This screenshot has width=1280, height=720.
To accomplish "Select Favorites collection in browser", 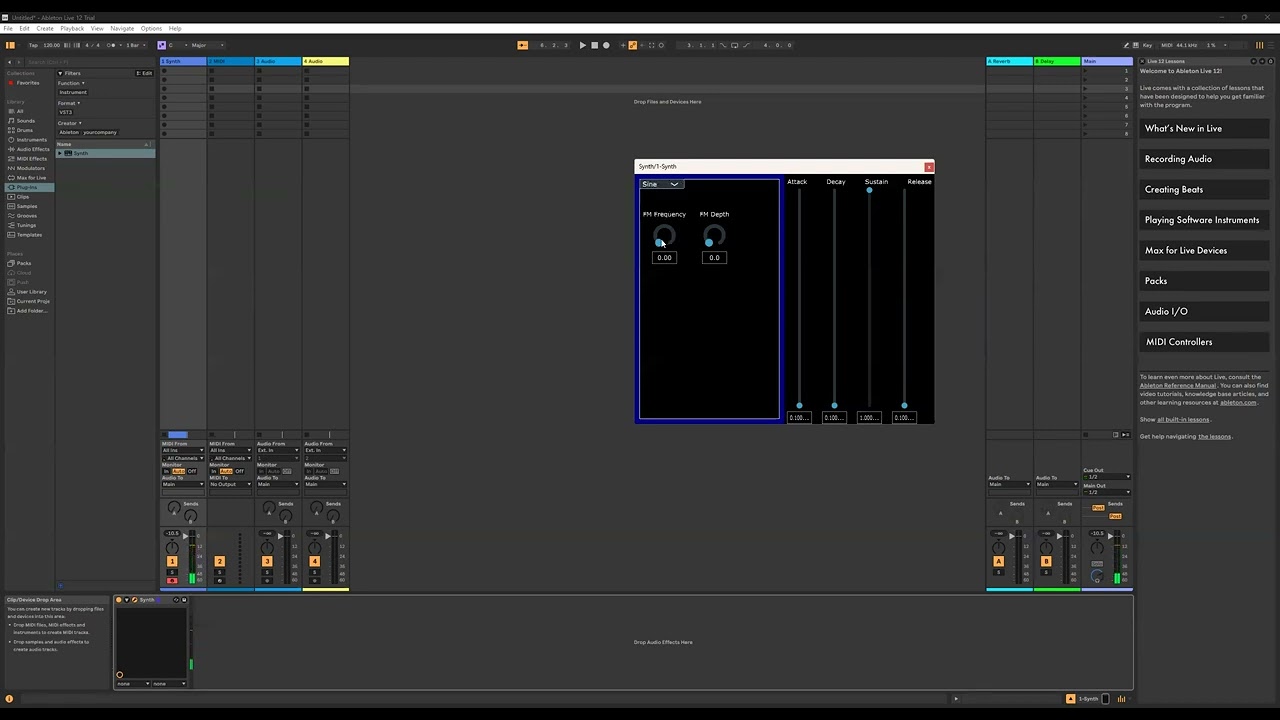I will 27,83.
